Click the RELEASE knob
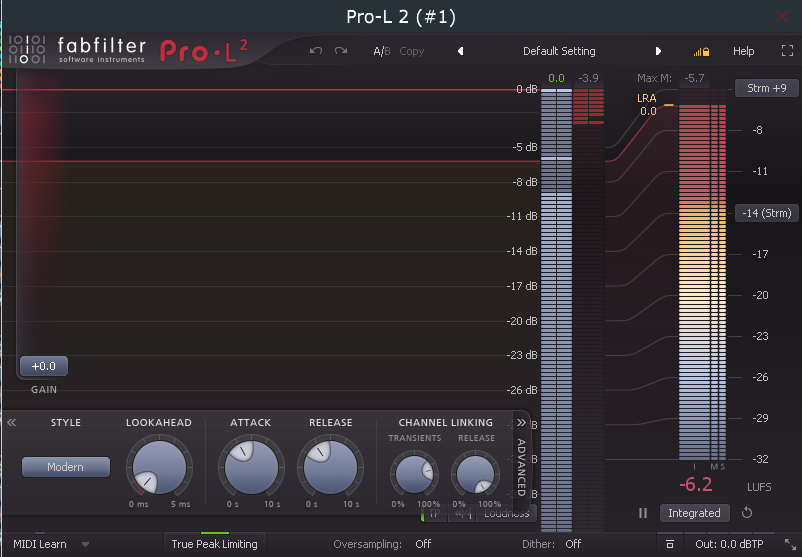 [x=330, y=467]
